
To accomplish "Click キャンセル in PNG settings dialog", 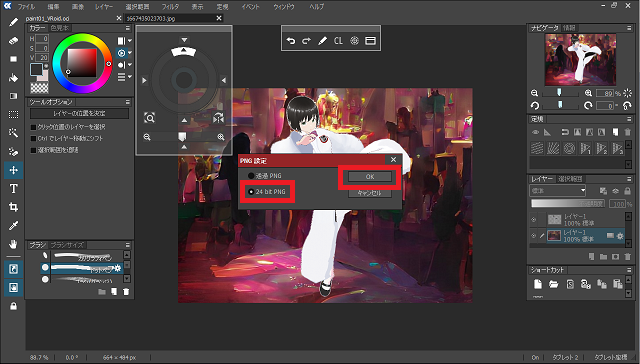I will point(370,193).
